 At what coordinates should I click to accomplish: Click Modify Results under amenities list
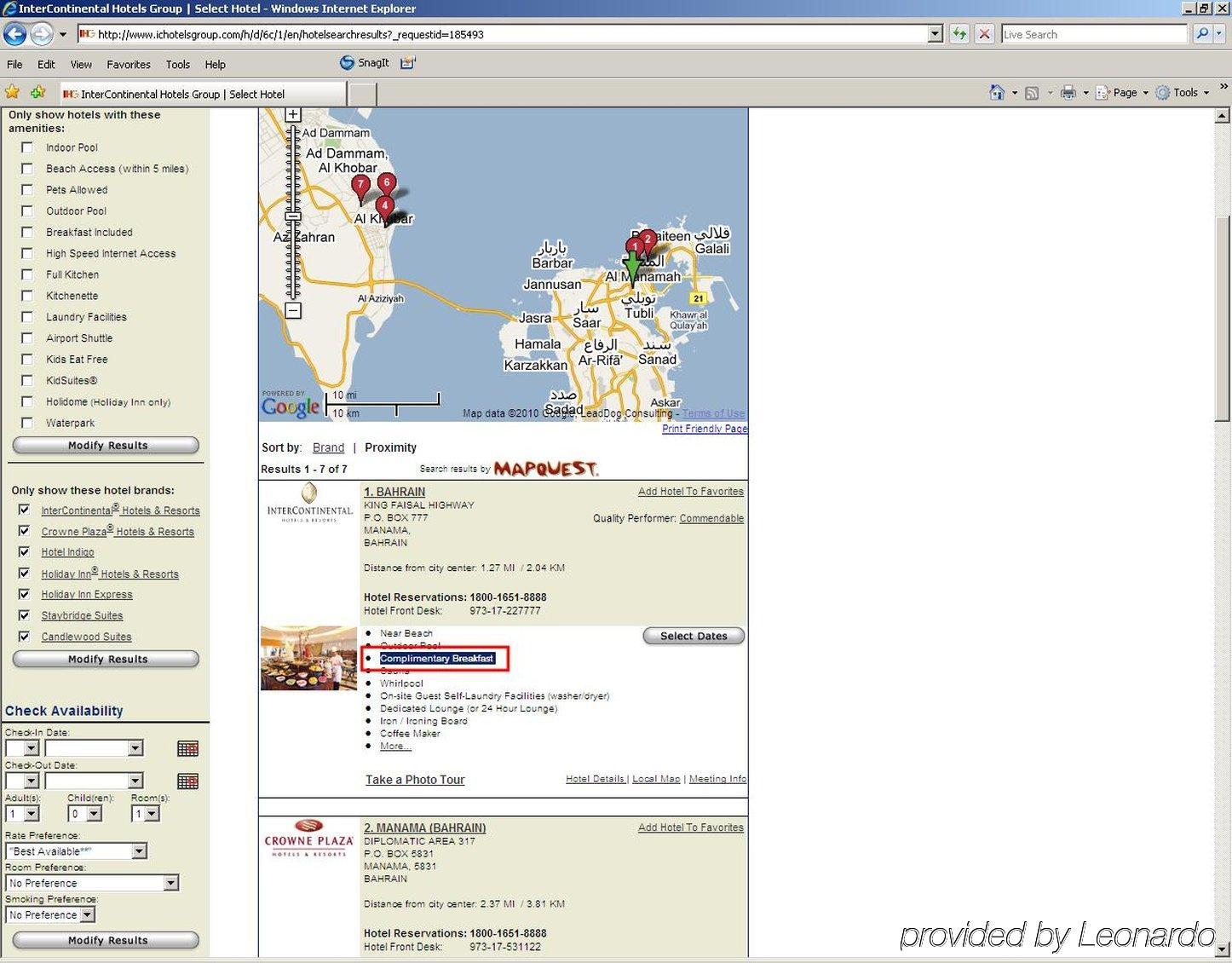click(x=107, y=445)
